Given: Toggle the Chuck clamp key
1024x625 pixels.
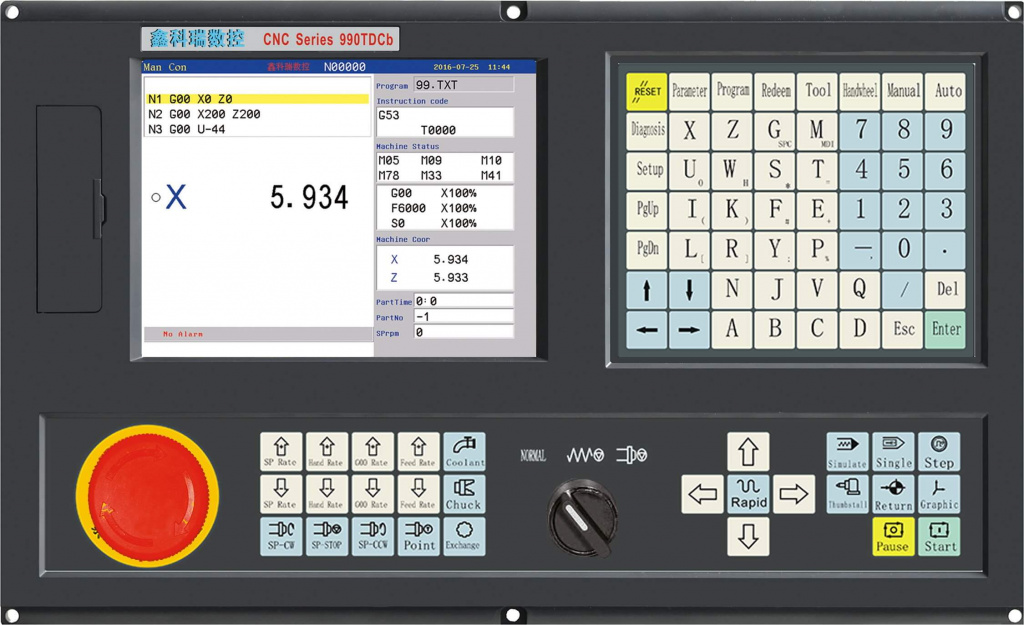Looking at the screenshot, I should click(464, 494).
